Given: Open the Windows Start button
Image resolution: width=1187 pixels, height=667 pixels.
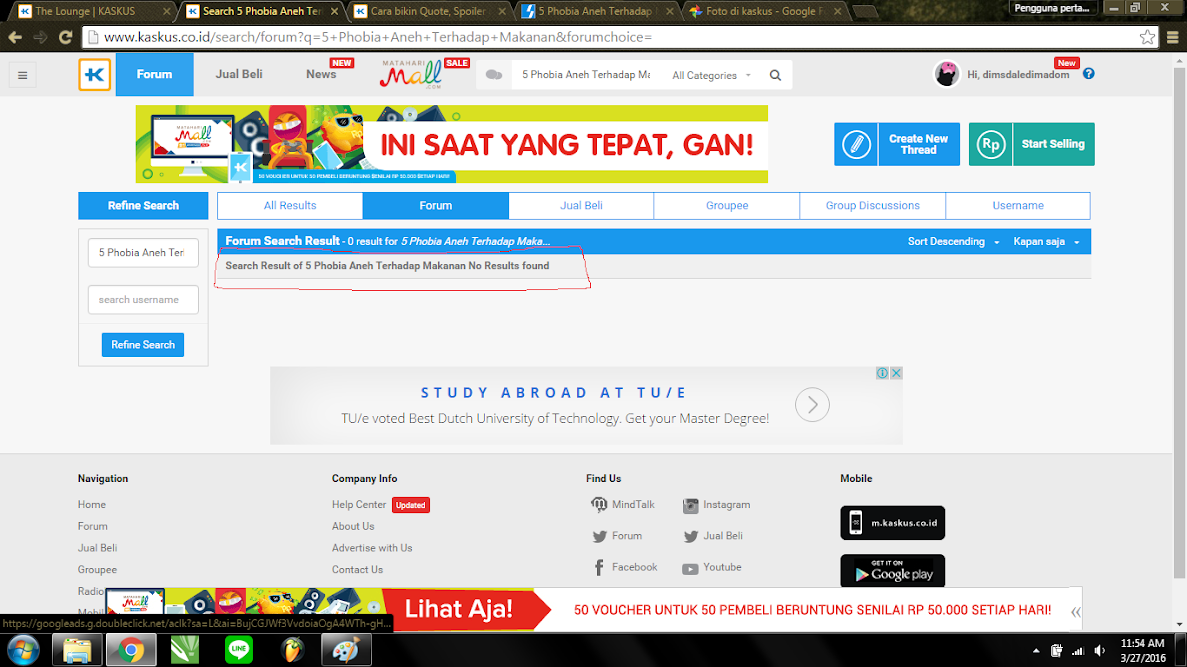Looking at the screenshot, I should pyautogui.click(x=23, y=650).
